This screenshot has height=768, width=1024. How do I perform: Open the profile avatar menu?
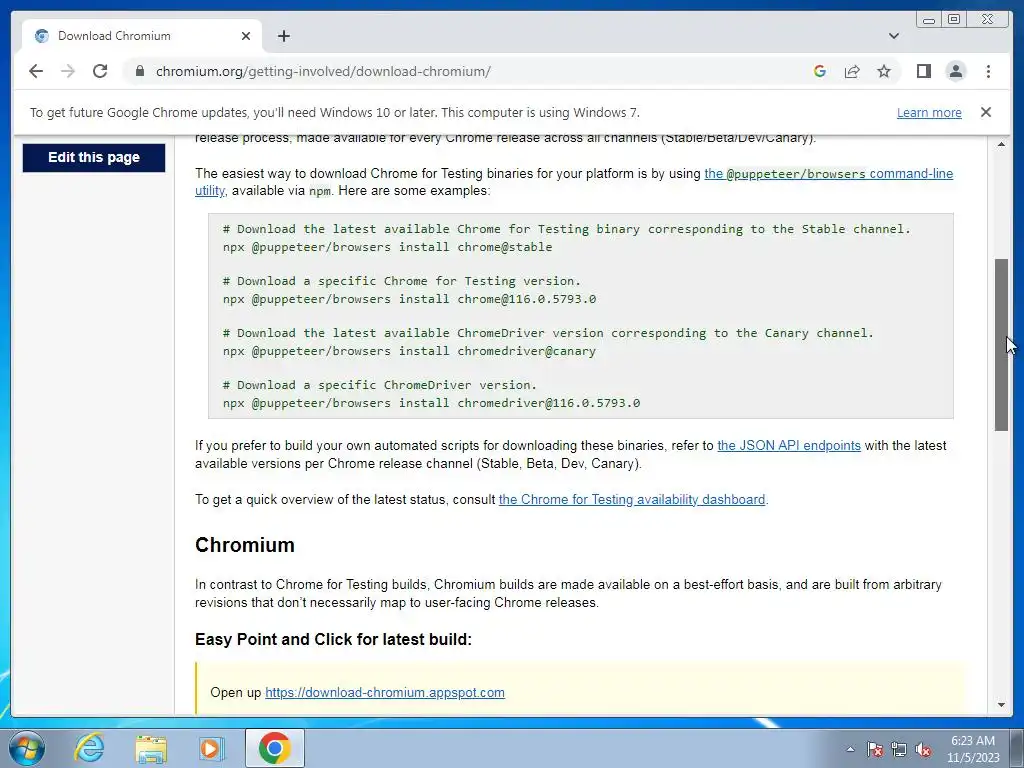pyautogui.click(x=955, y=71)
